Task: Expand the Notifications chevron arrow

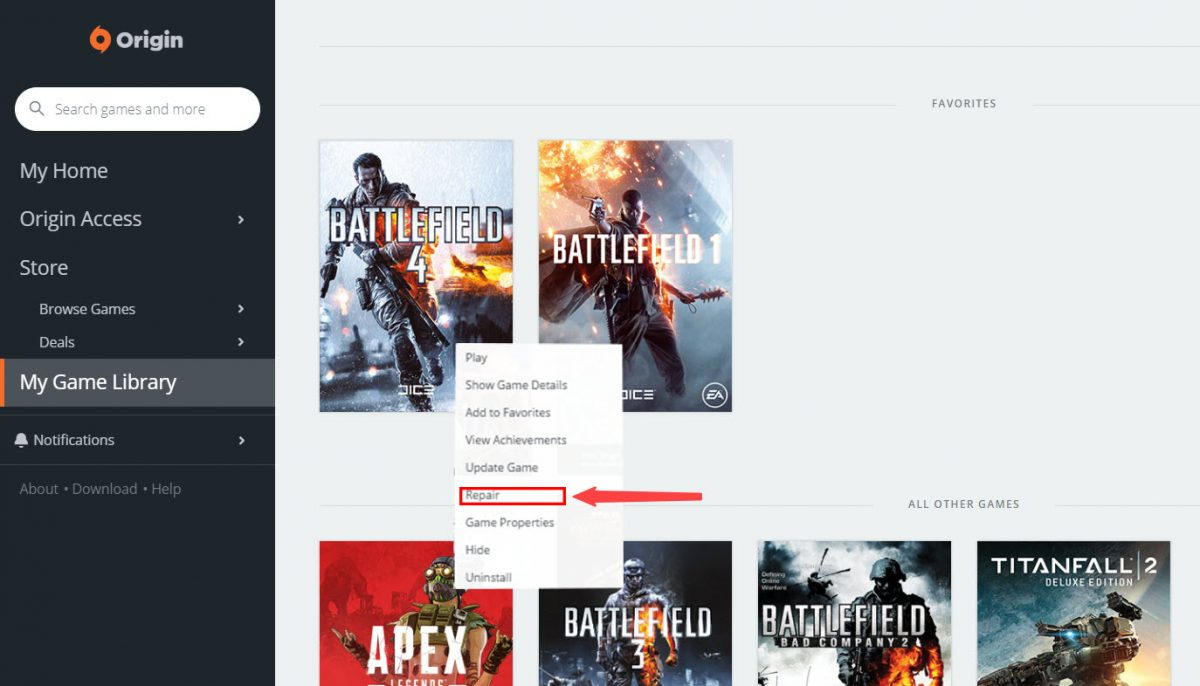Action: pos(241,440)
